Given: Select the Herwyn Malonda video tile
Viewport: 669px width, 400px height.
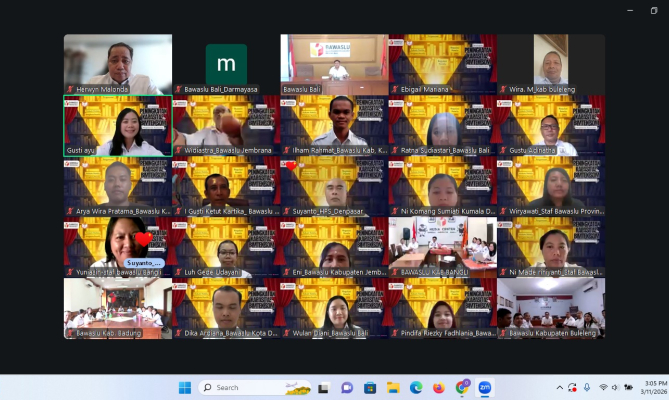Looking at the screenshot, I should tap(118, 64).
